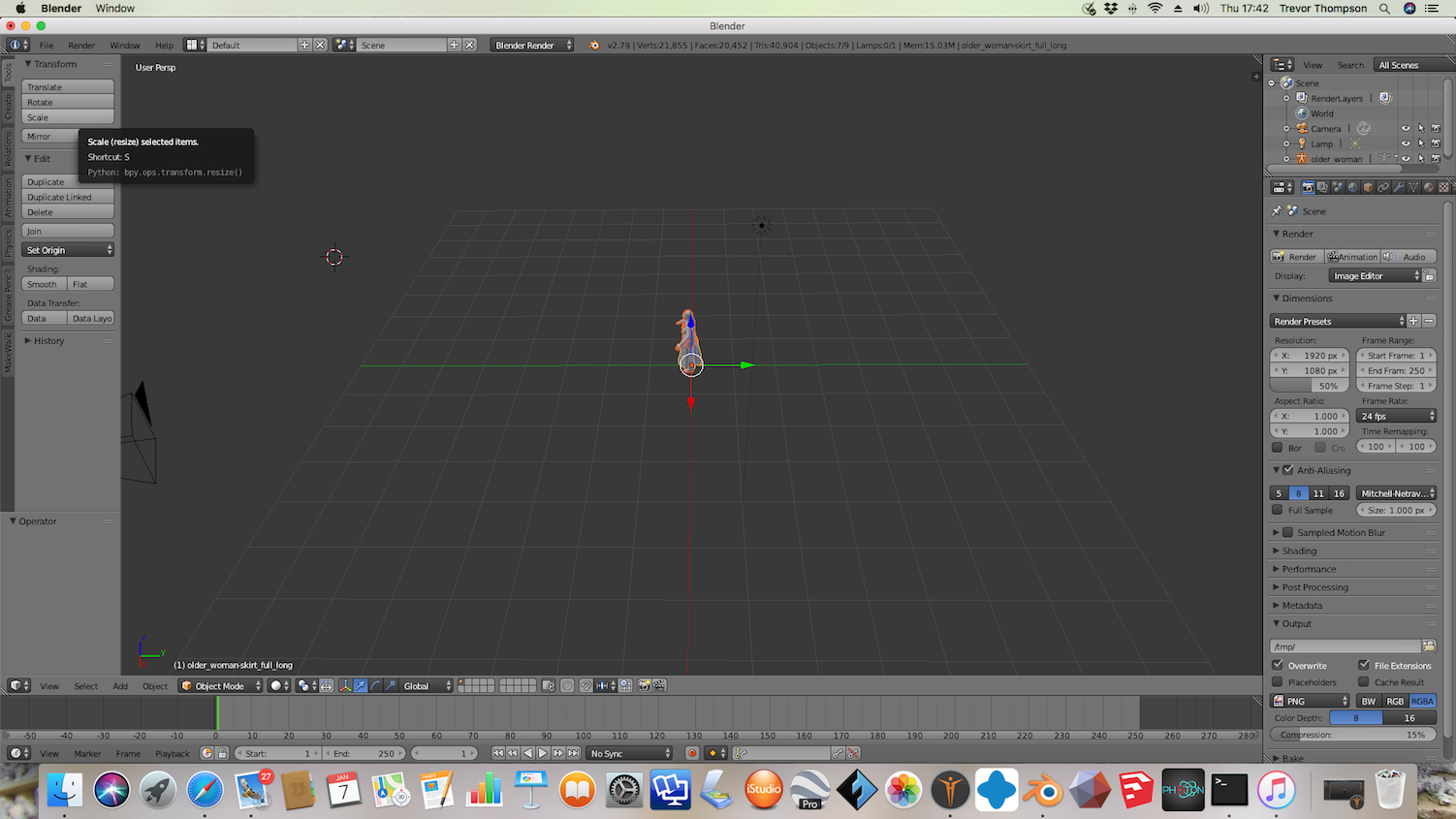
Task: Enable the Anti-Aliasing checkbox
Action: tap(1288, 470)
